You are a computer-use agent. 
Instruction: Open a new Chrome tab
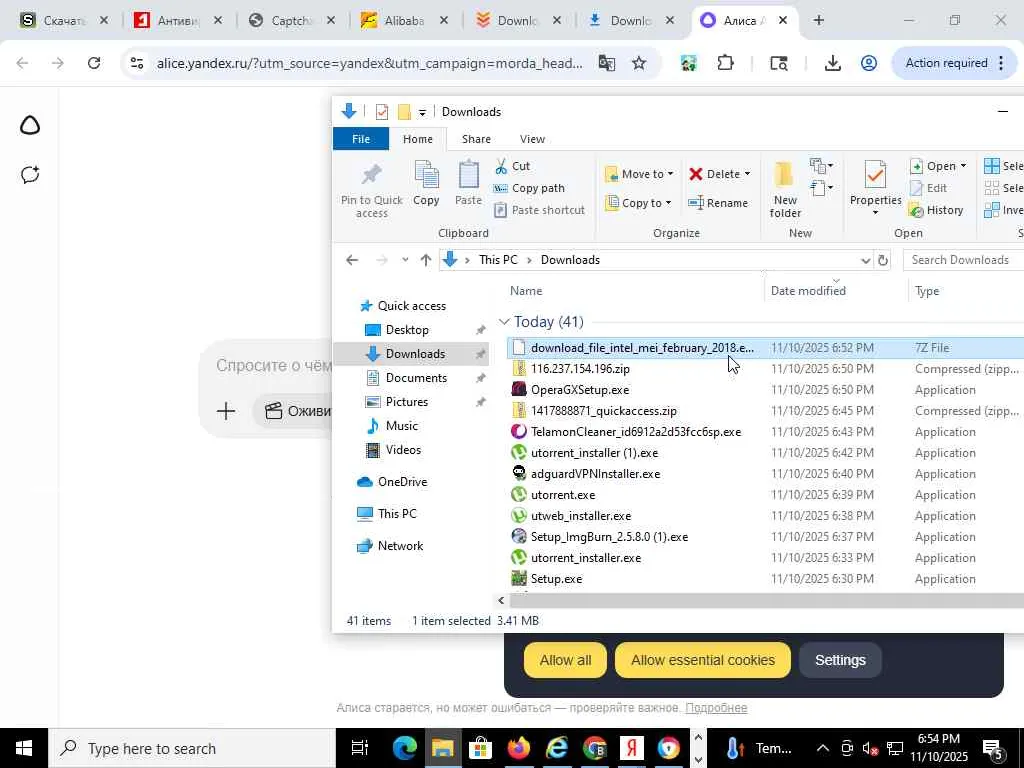818,20
